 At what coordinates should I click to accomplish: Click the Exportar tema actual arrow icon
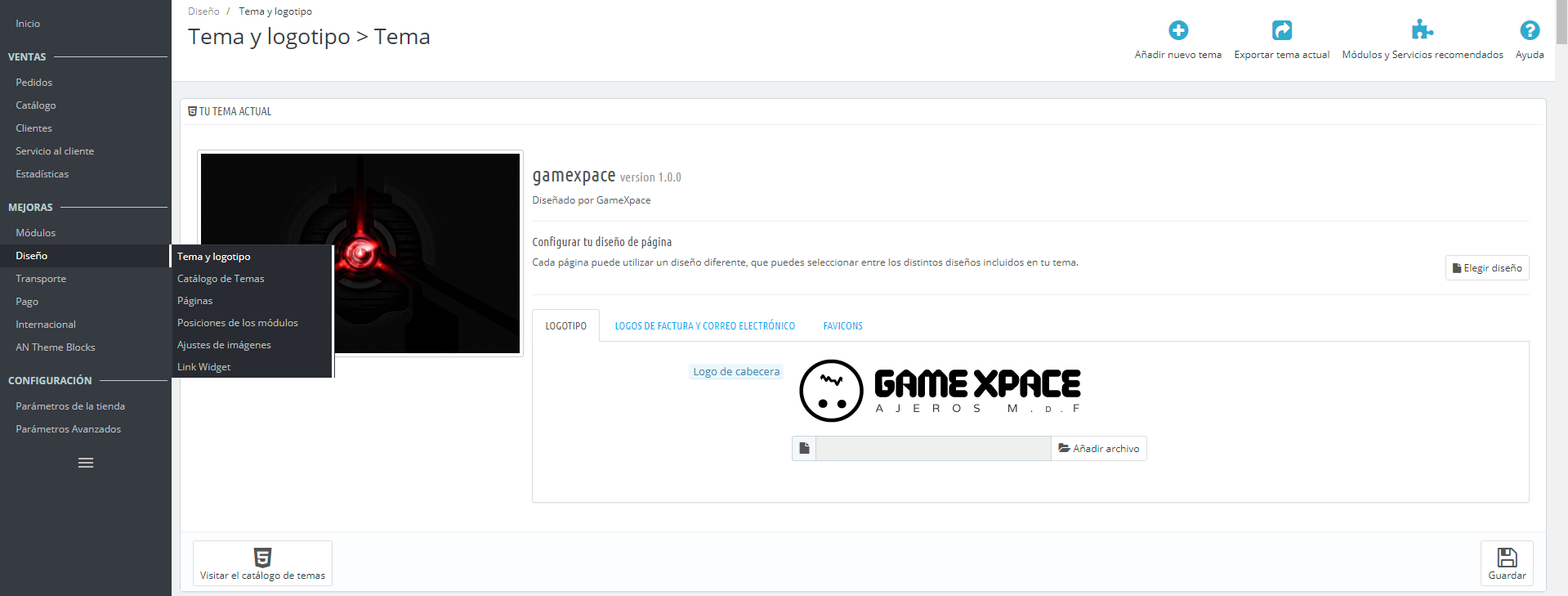(x=1282, y=30)
